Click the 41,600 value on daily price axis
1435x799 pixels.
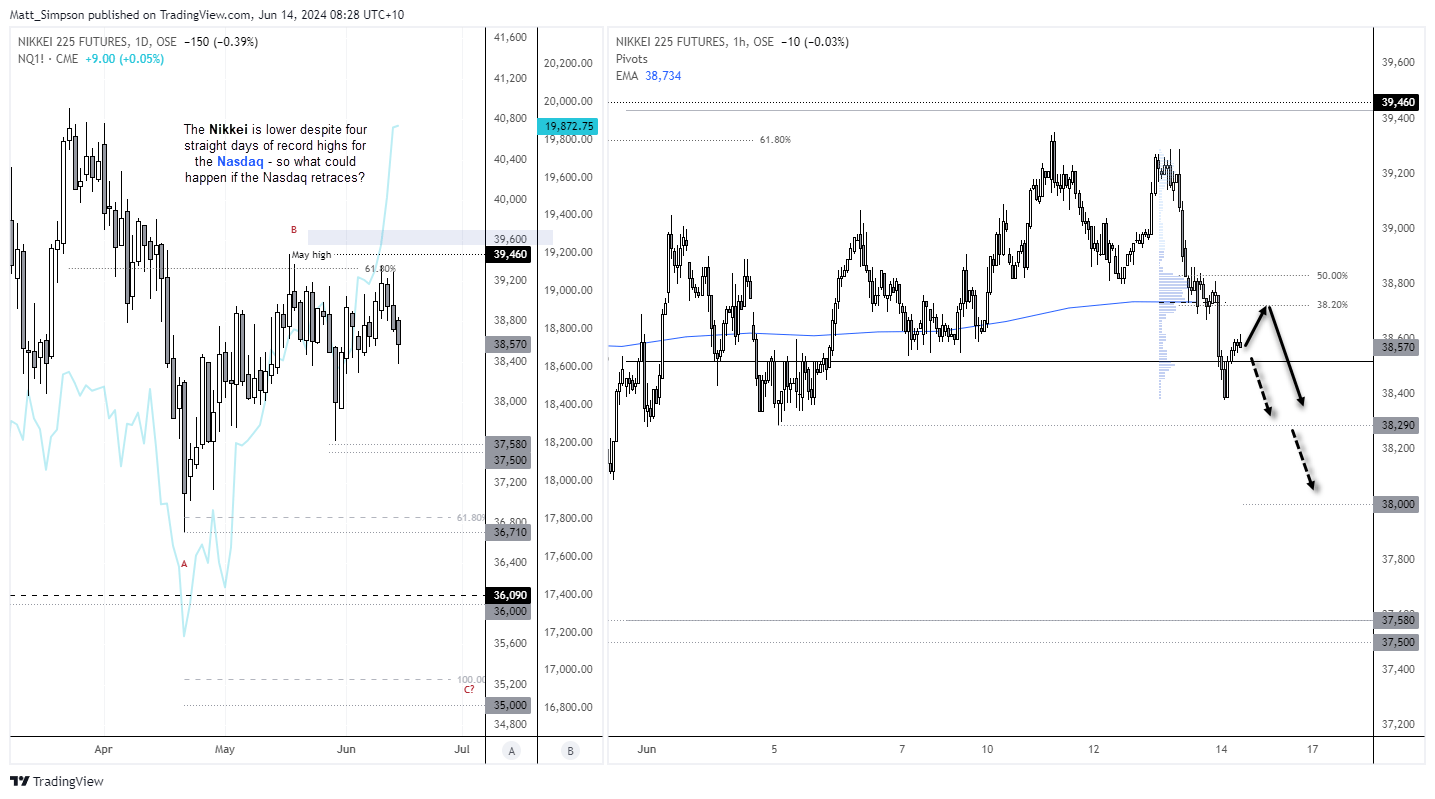tap(511, 37)
